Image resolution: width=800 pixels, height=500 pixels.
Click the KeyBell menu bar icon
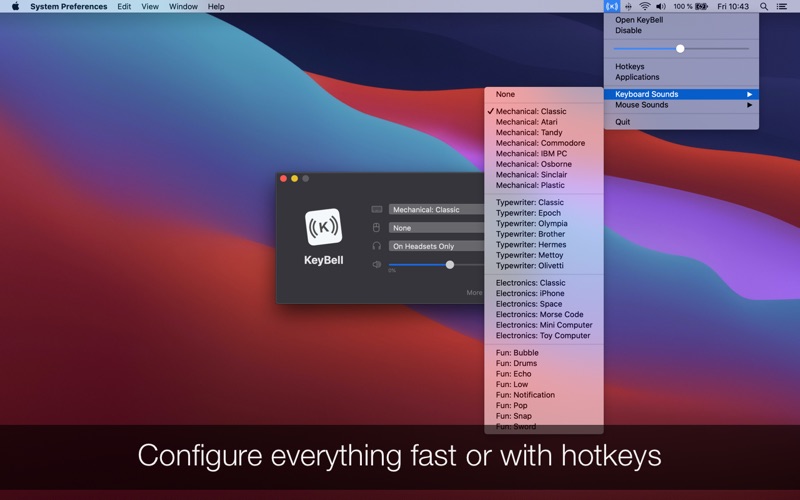pos(611,7)
